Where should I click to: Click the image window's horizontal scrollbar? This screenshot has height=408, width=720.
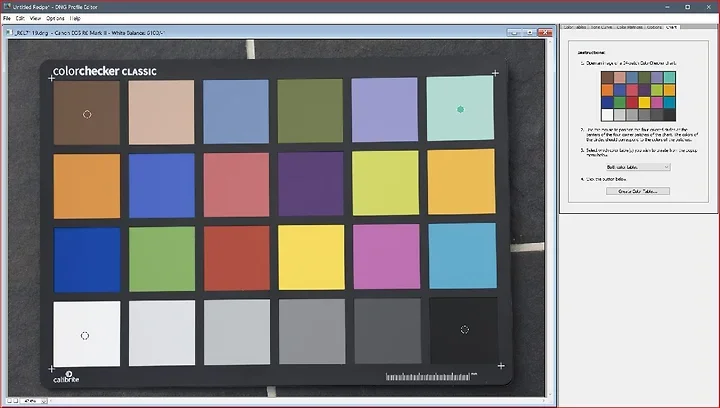tap(297, 401)
